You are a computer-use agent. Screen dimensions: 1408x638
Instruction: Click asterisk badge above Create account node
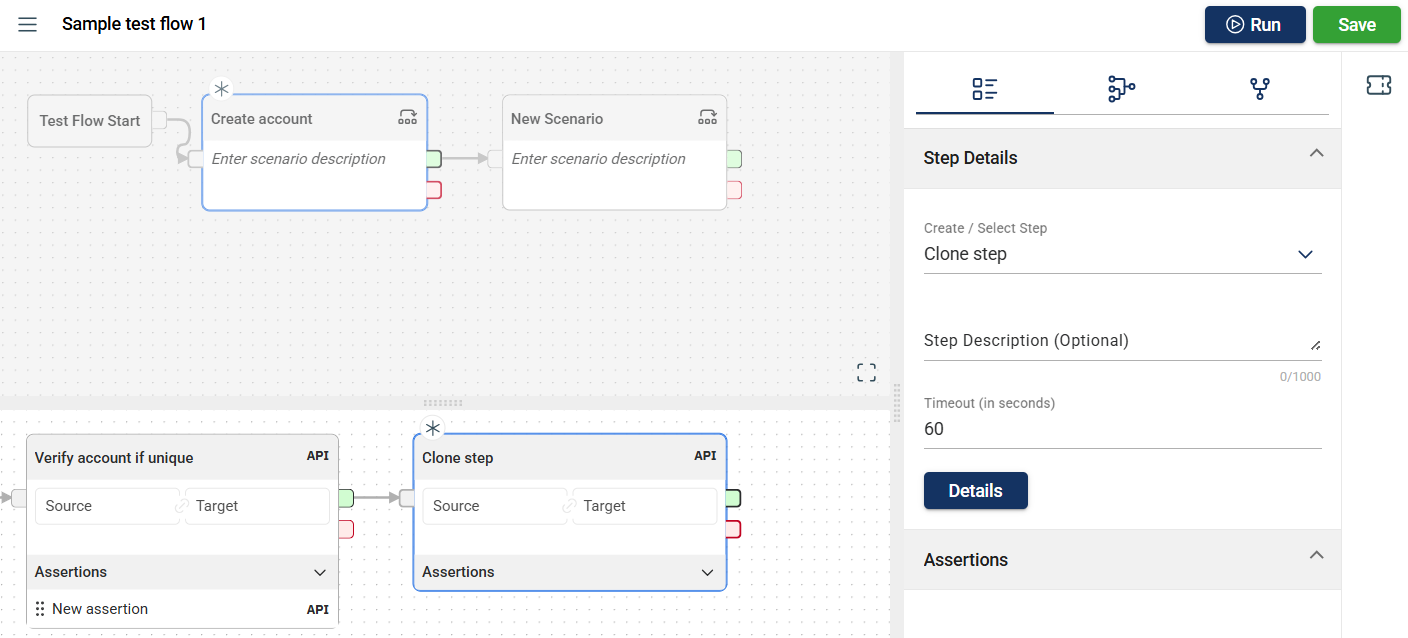221,89
